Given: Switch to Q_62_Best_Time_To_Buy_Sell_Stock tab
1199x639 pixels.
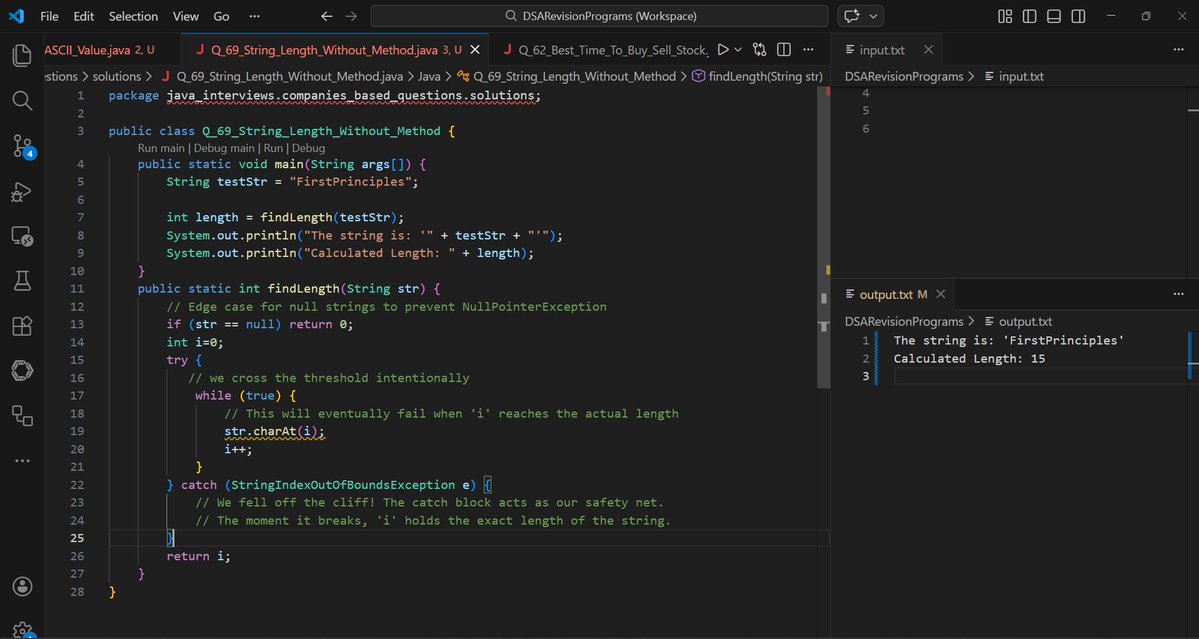Looking at the screenshot, I should point(606,50).
